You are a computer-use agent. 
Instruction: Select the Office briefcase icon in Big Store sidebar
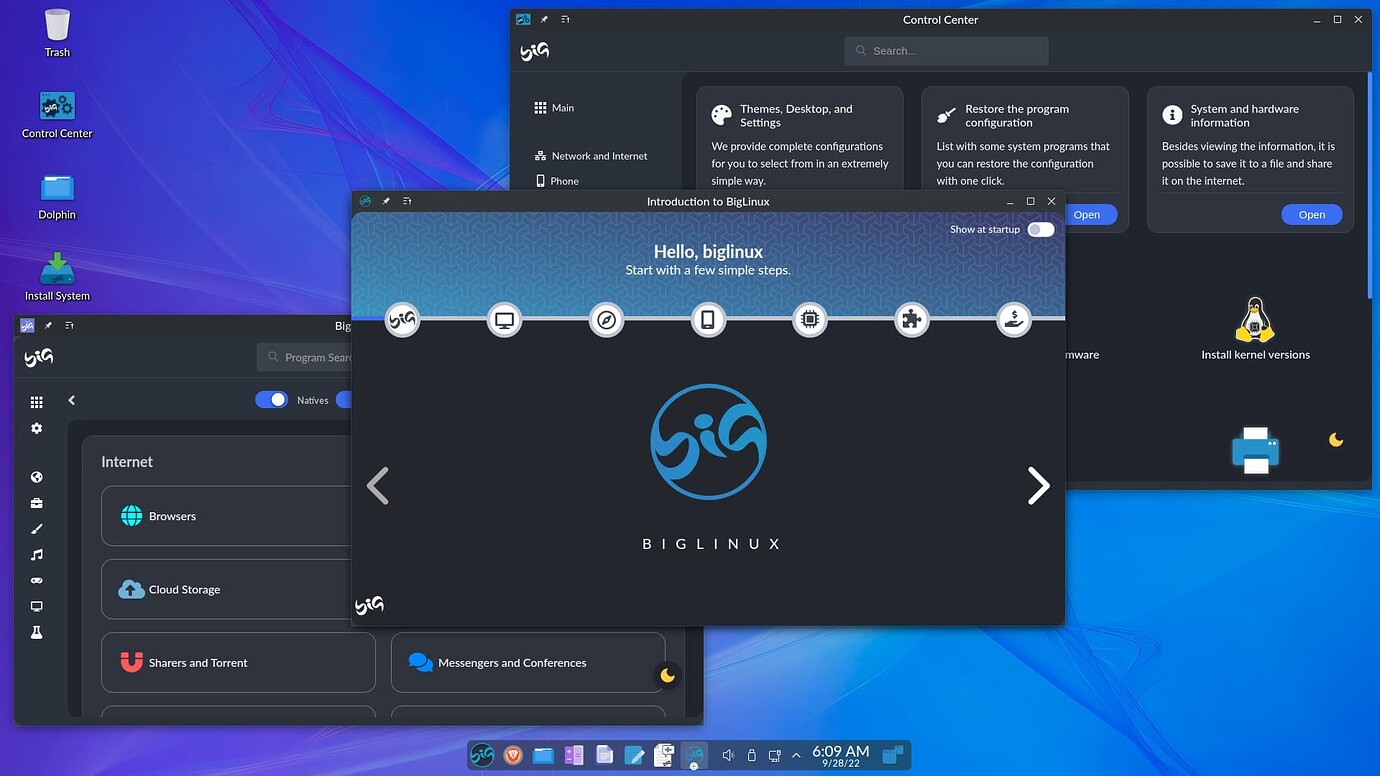[x=36, y=503]
